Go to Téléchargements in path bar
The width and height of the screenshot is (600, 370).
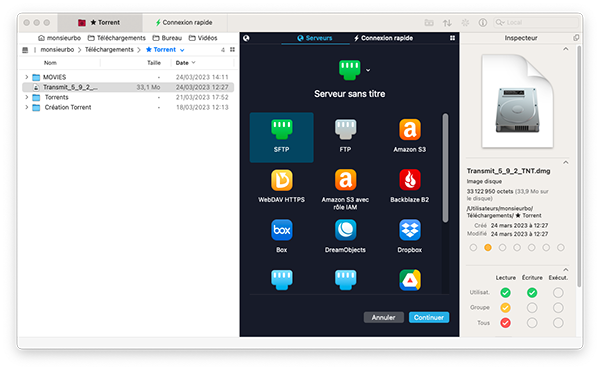tap(109, 50)
